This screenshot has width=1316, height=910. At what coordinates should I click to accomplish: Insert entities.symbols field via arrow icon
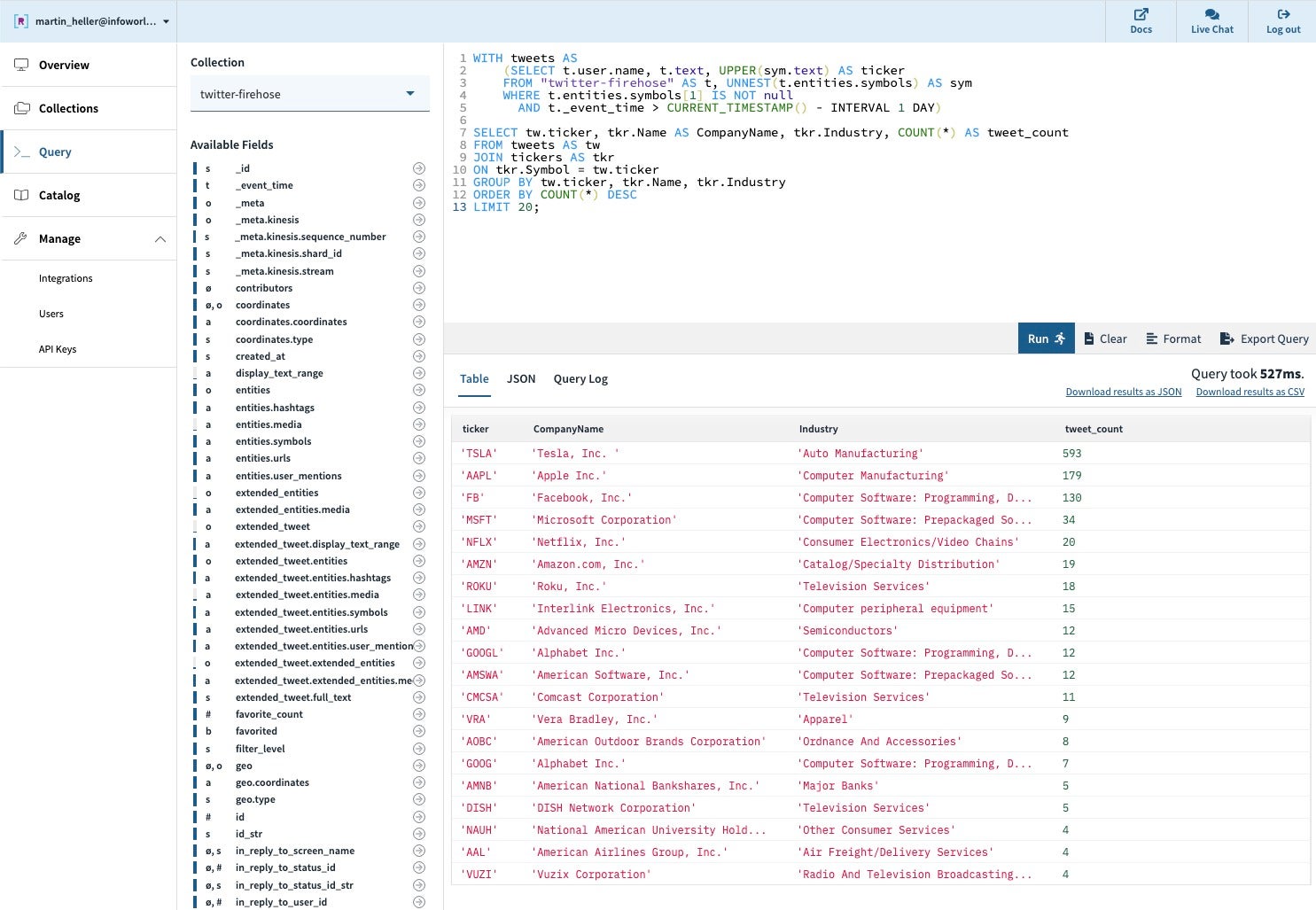coord(419,441)
